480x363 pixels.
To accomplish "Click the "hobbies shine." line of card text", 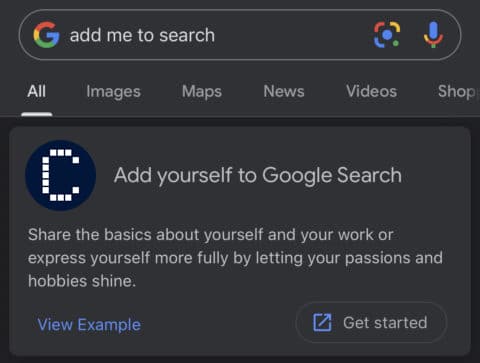I will 82,281.
